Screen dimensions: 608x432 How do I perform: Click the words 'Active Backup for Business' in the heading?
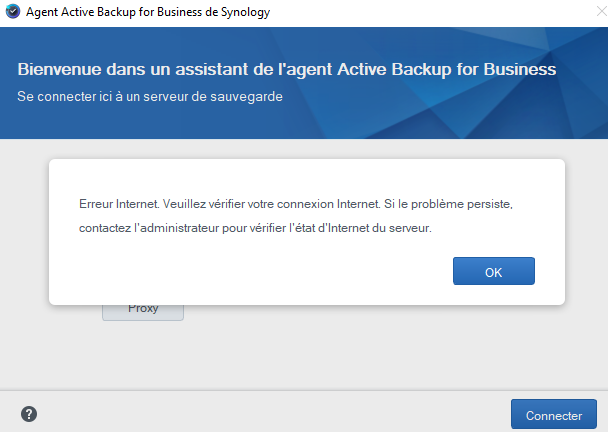coord(453,71)
